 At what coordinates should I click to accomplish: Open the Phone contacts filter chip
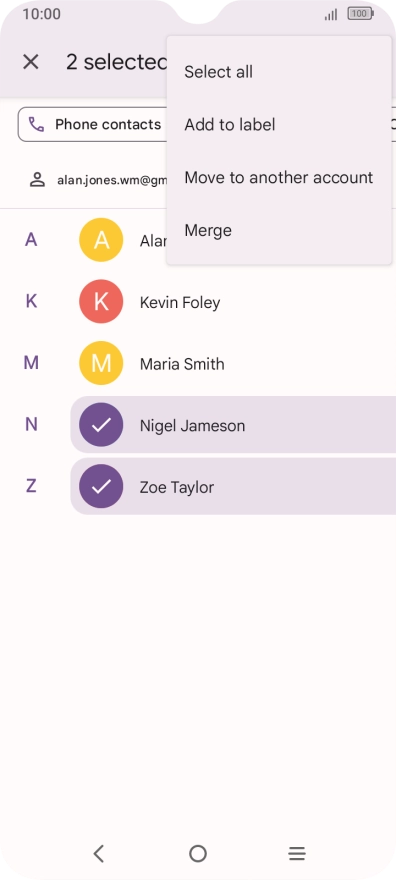[x=93, y=124]
